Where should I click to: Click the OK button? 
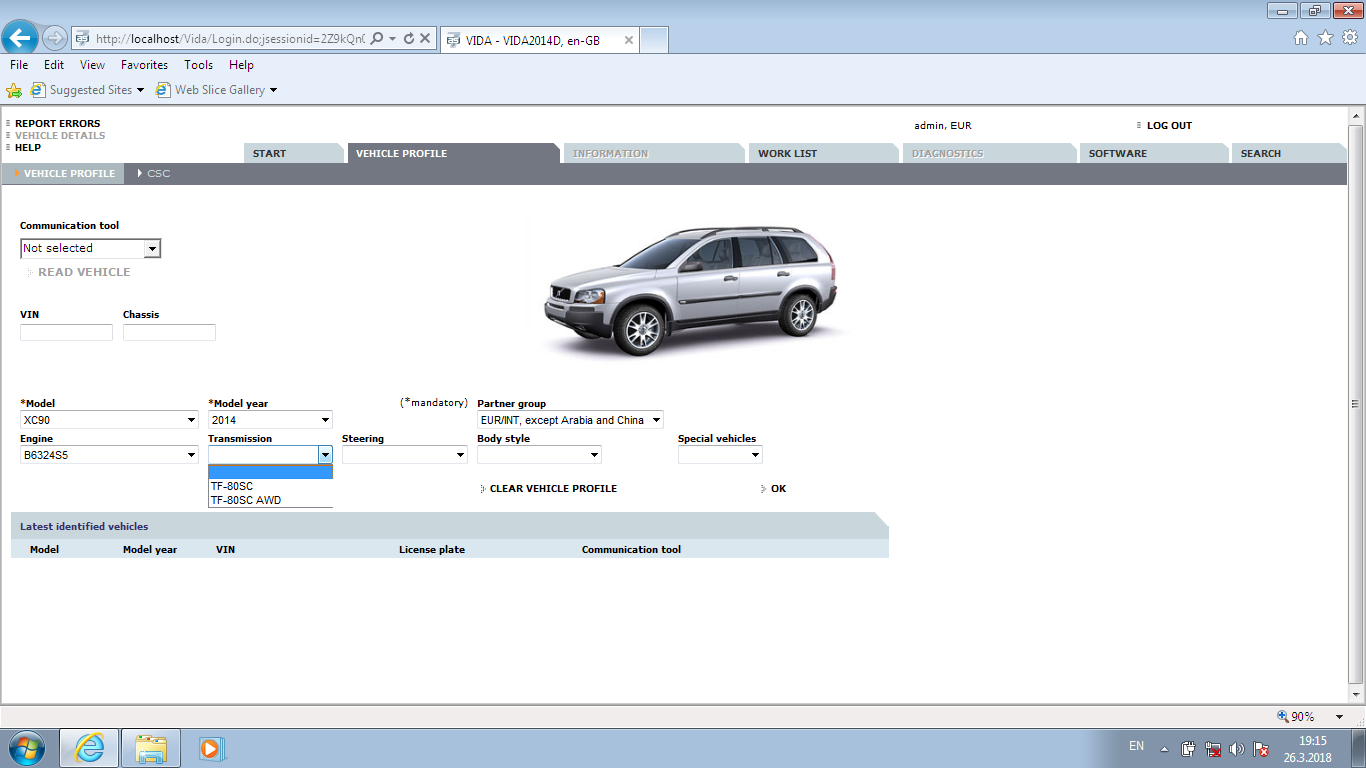pos(778,489)
